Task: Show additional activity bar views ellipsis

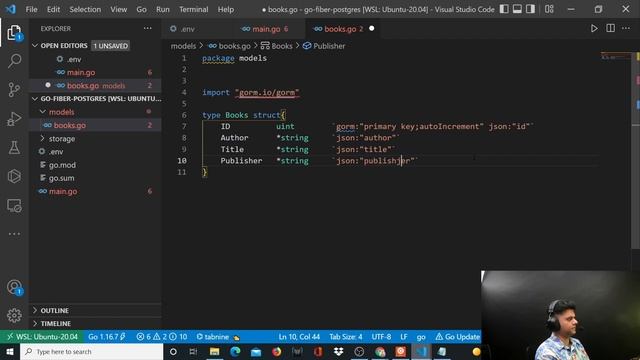Action: tap(14, 234)
